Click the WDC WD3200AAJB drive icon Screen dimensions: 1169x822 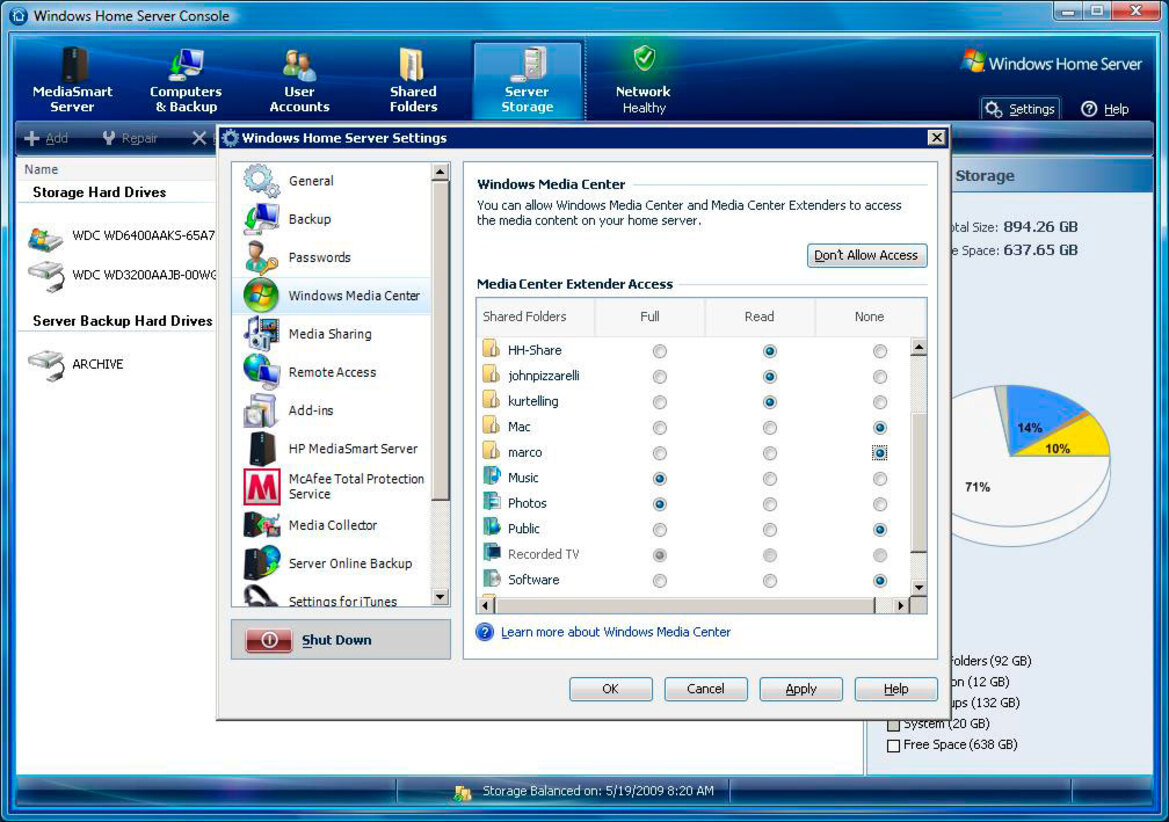tap(46, 276)
